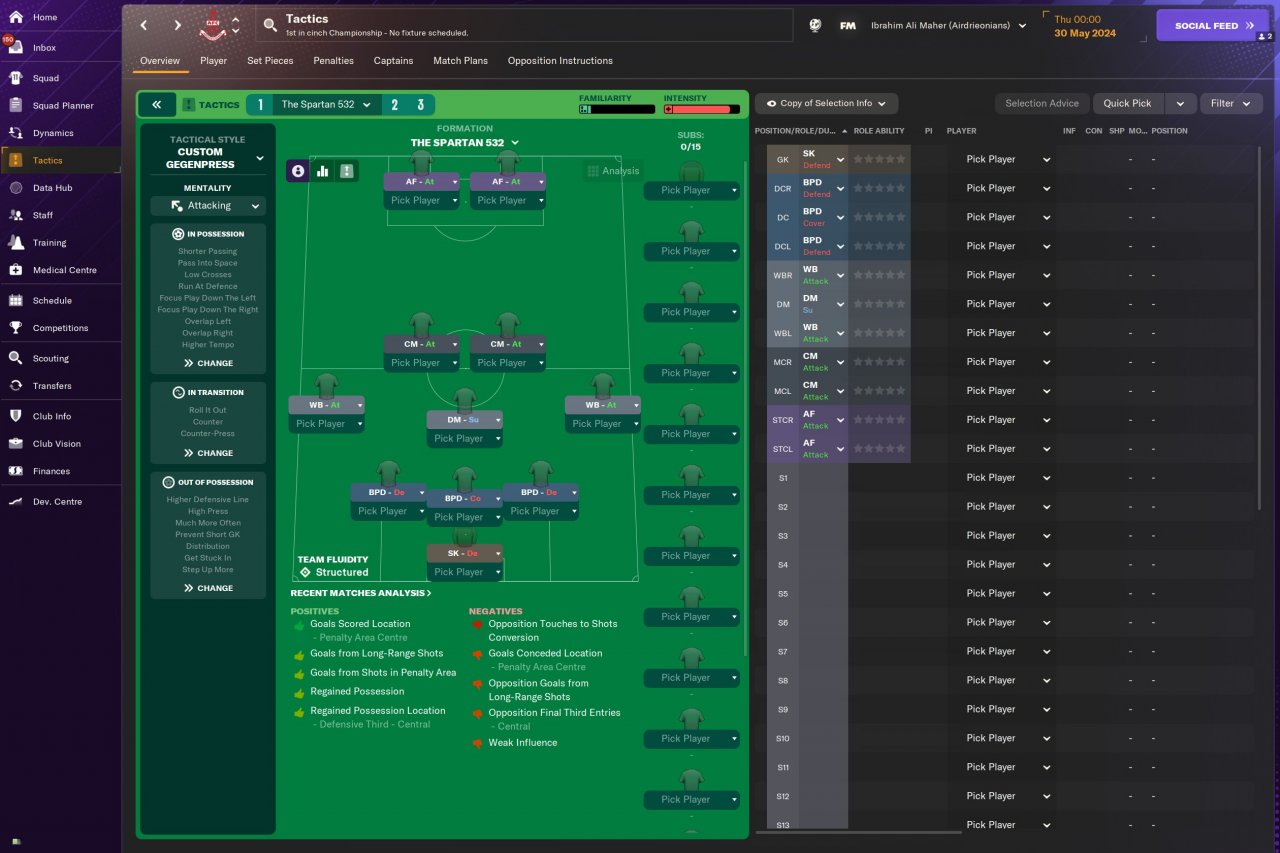1280x853 pixels.
Task: Open the Recent Matches Analysis link
Action: pos(361,594)
